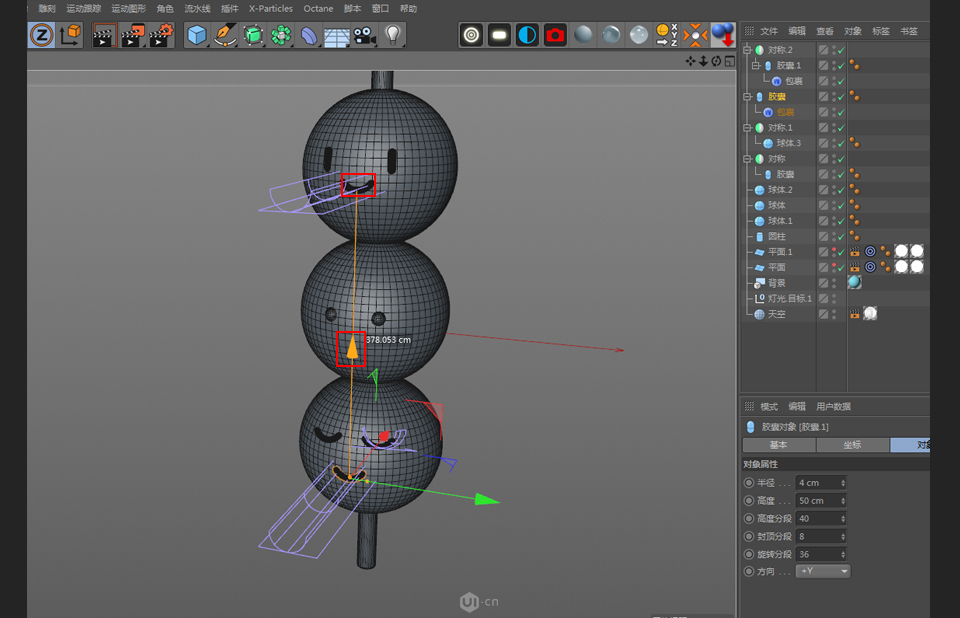Viewport: 960px width, 618px height.
Task: Switch to the 坐标 tab
Action: point(854,445)
